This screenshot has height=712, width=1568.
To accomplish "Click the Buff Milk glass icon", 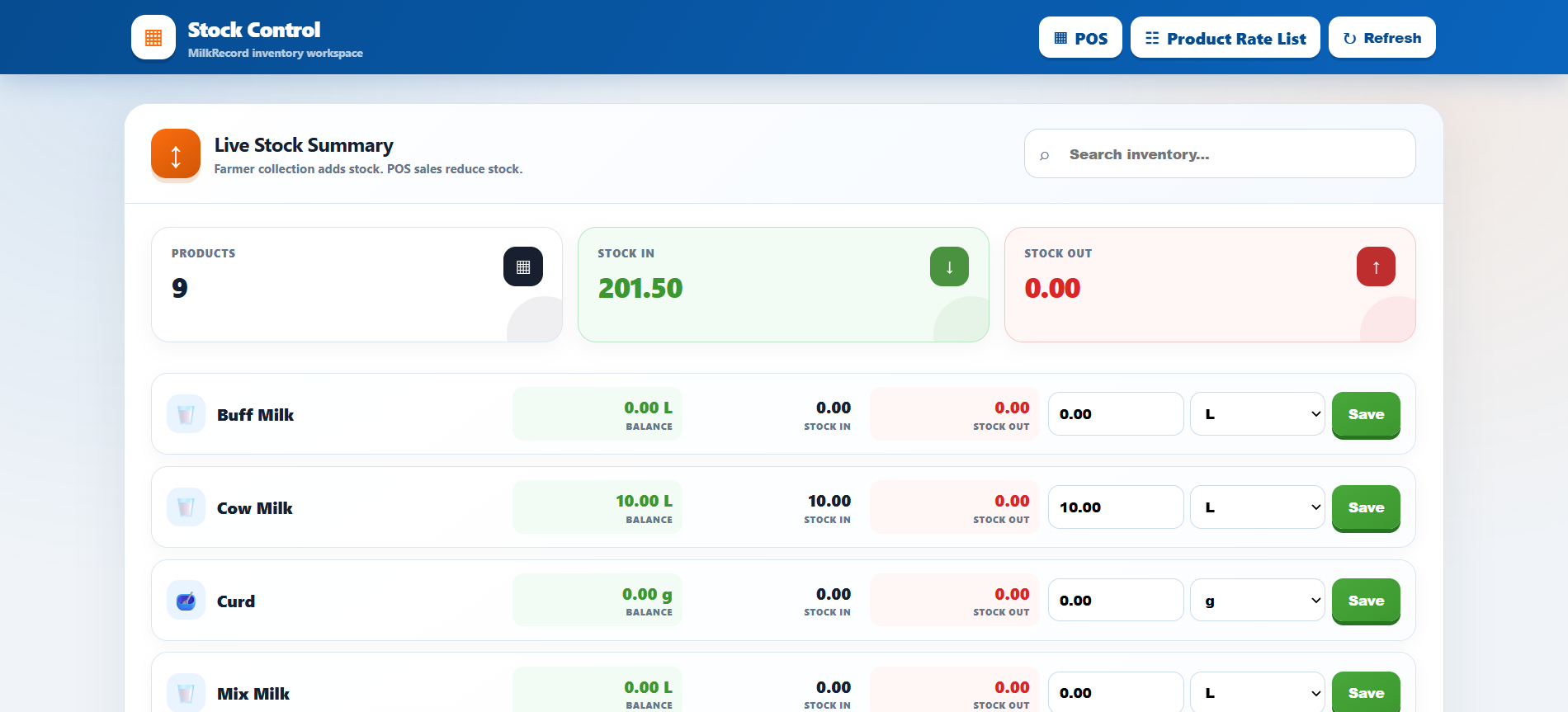I will coord(186,414).
